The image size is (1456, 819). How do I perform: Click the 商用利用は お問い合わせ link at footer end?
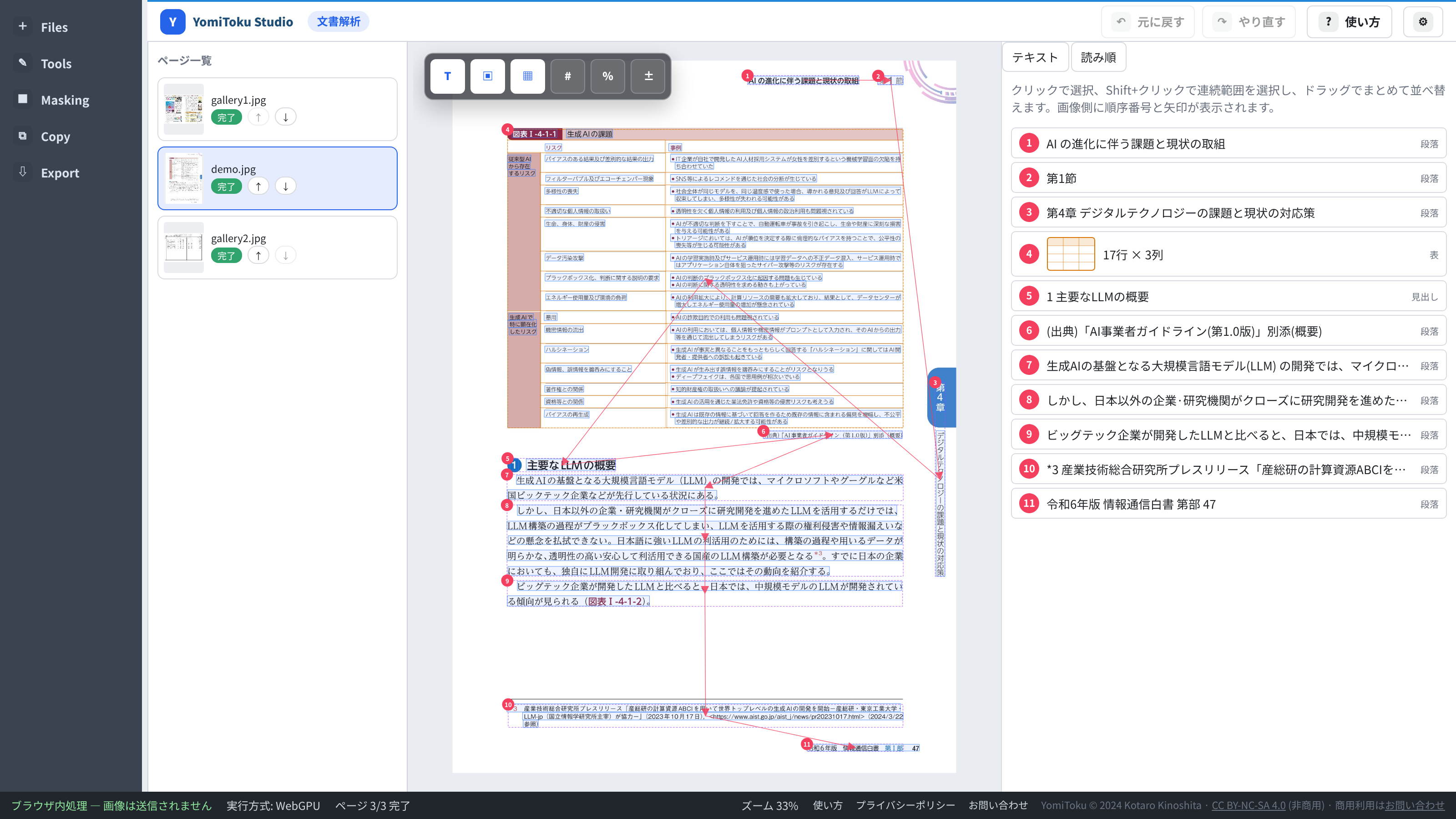coord(1415,805)
